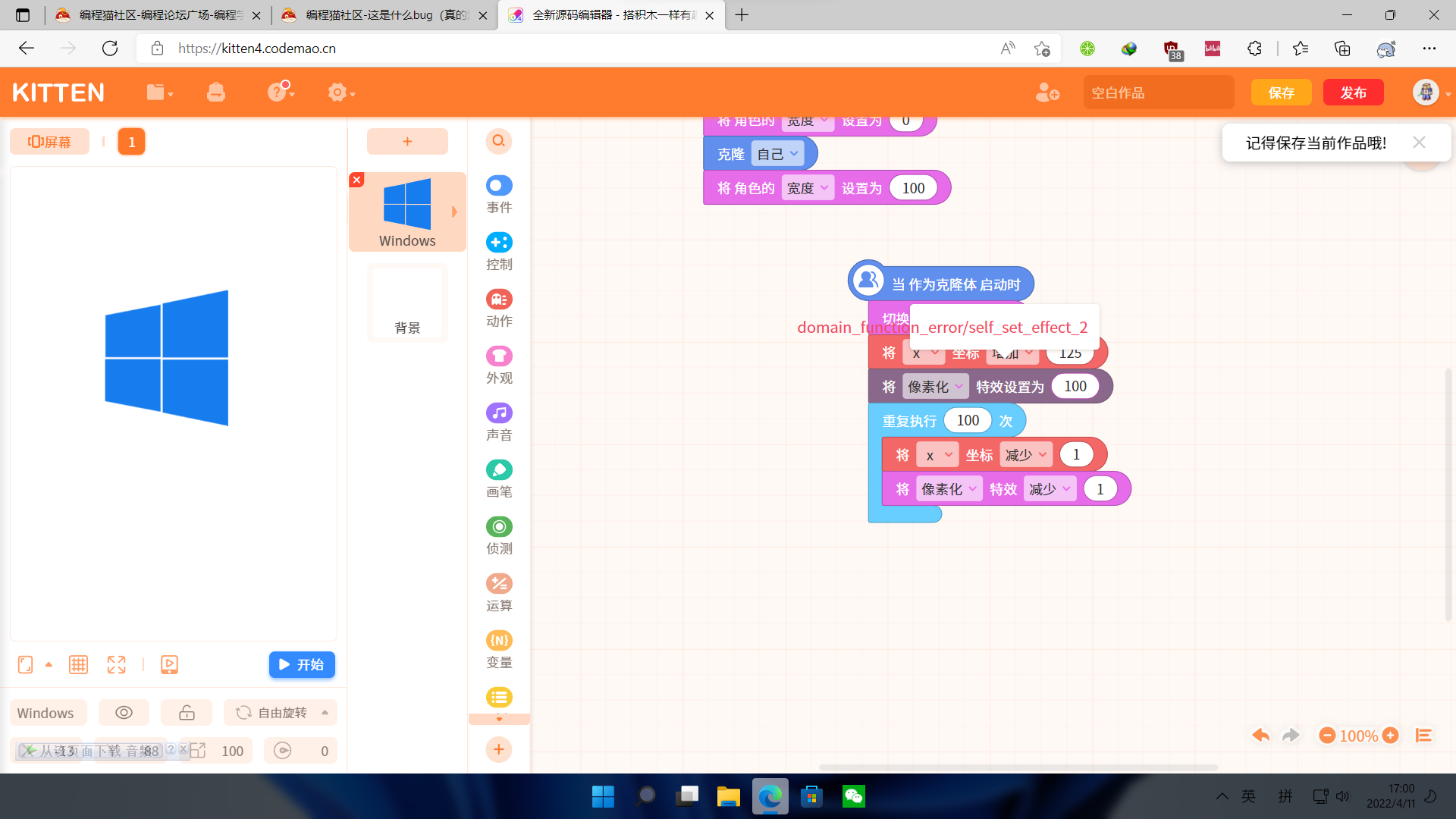This screenshot has width=1456, height=819.
Task: Toggle the sprite lock icon
Action: (x=187, y=713)
